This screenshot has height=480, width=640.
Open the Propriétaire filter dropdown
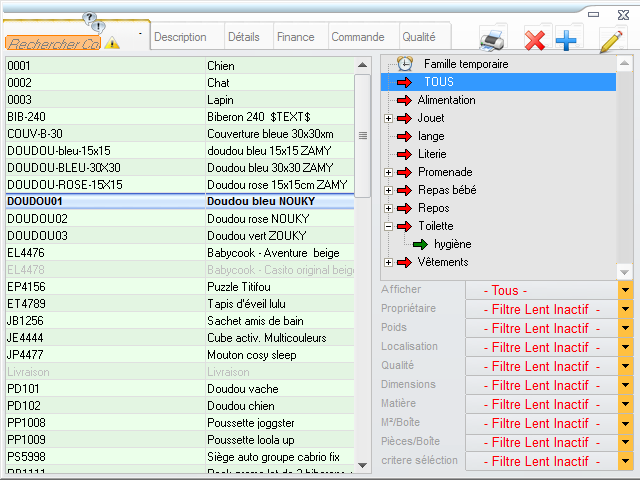[626, 309]
